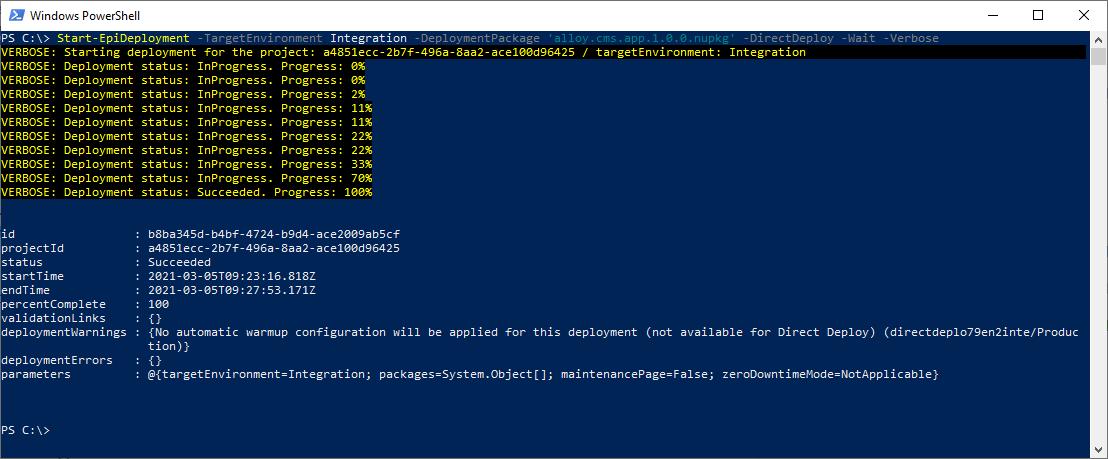
Task: Click the projectId value in the output
Action: pos(273,248)
